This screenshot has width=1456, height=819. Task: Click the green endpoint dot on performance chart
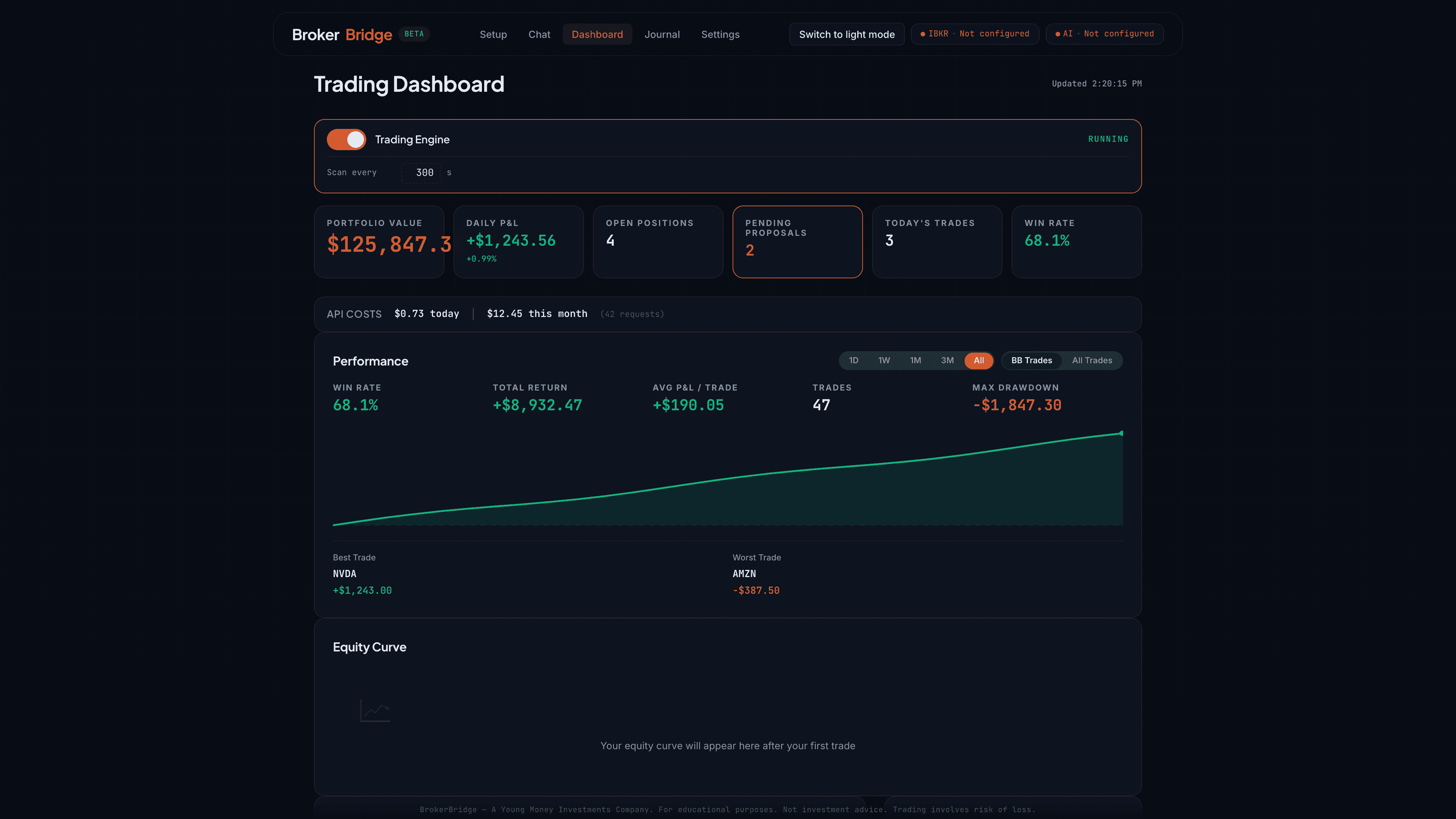(x=1122, y=433)
